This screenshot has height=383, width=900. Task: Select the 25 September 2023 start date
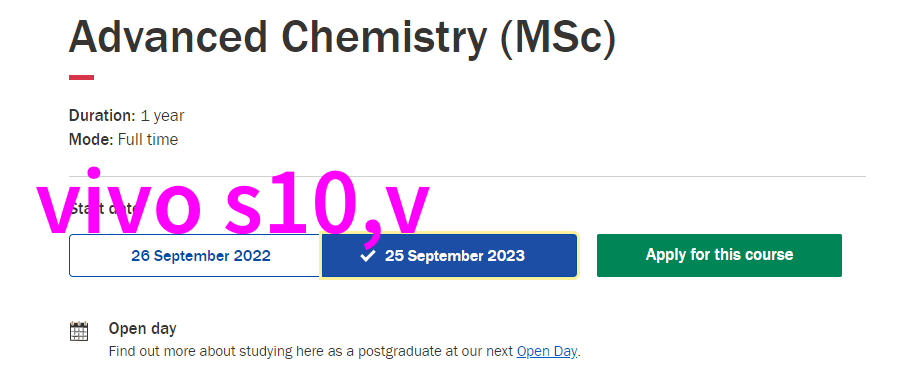pos(449,256)
